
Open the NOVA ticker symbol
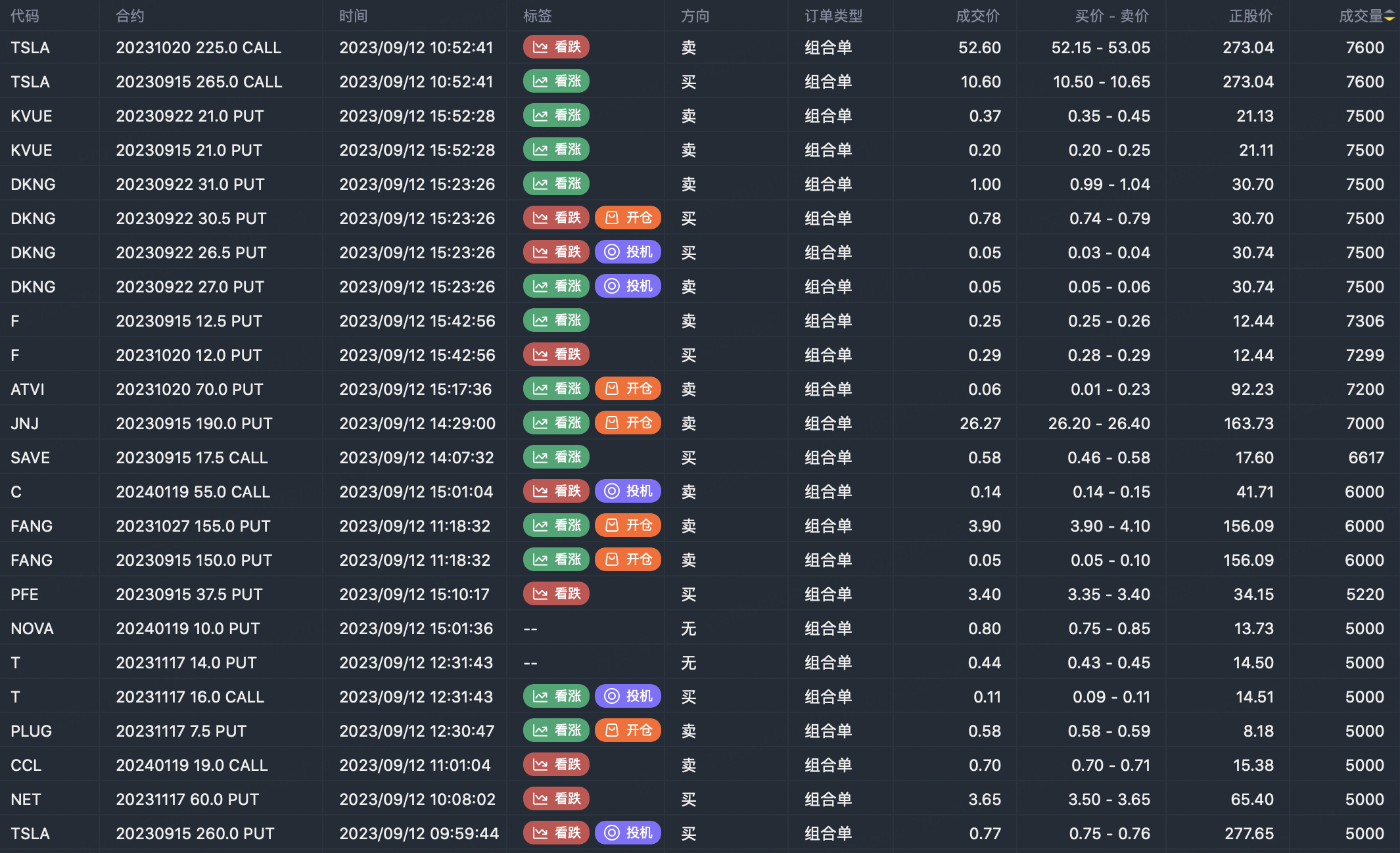tap(32, 629)
